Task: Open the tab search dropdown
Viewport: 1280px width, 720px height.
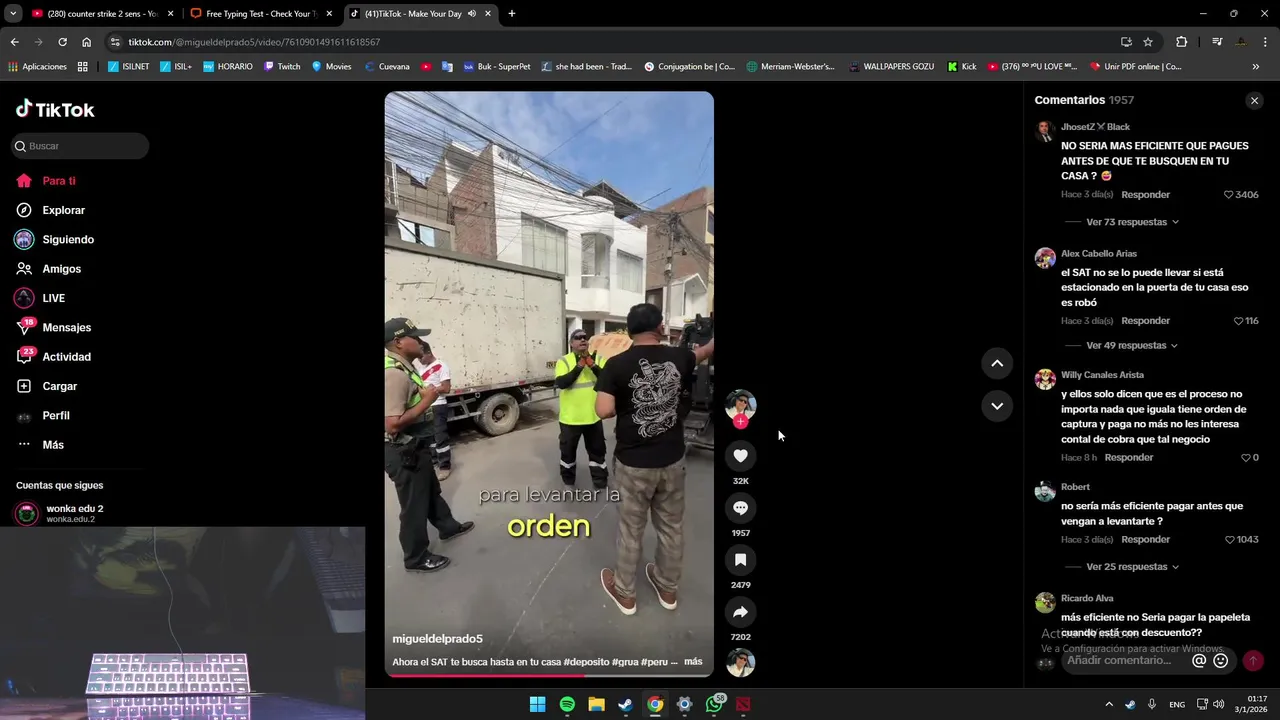Action: click(x=13, y=14)
